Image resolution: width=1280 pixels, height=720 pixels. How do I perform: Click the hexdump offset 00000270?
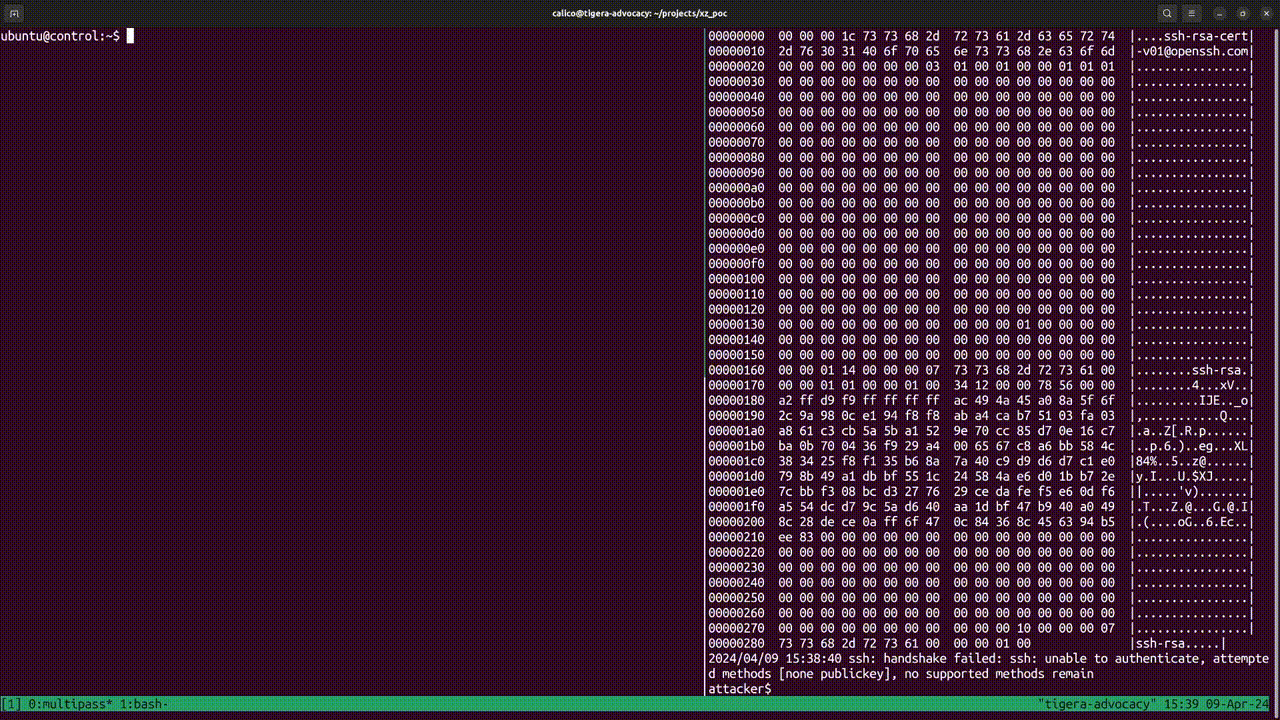click(x=736, y=628)
